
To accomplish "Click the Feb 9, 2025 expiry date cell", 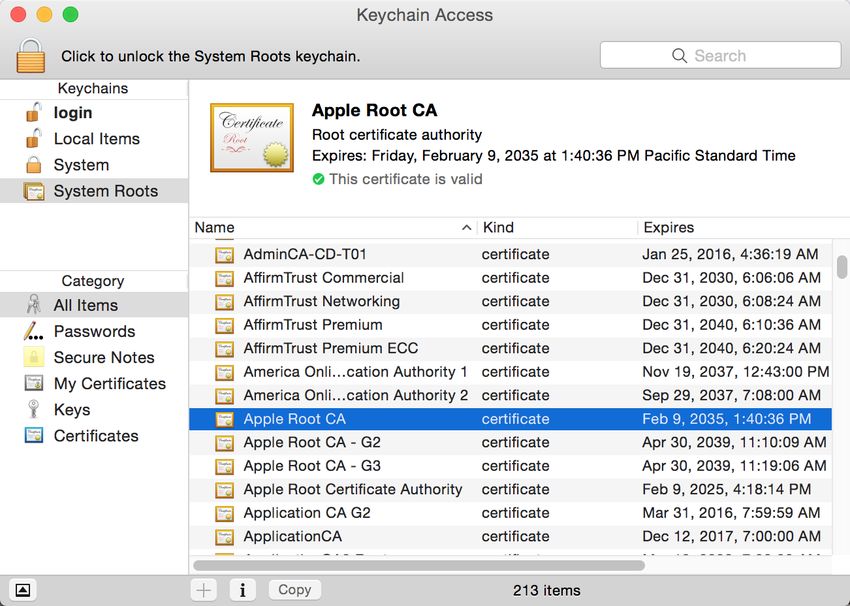I will coord(726,489).
